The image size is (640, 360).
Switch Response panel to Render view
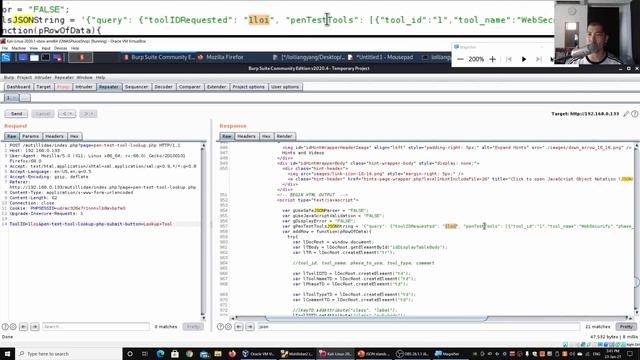(284, 136)
